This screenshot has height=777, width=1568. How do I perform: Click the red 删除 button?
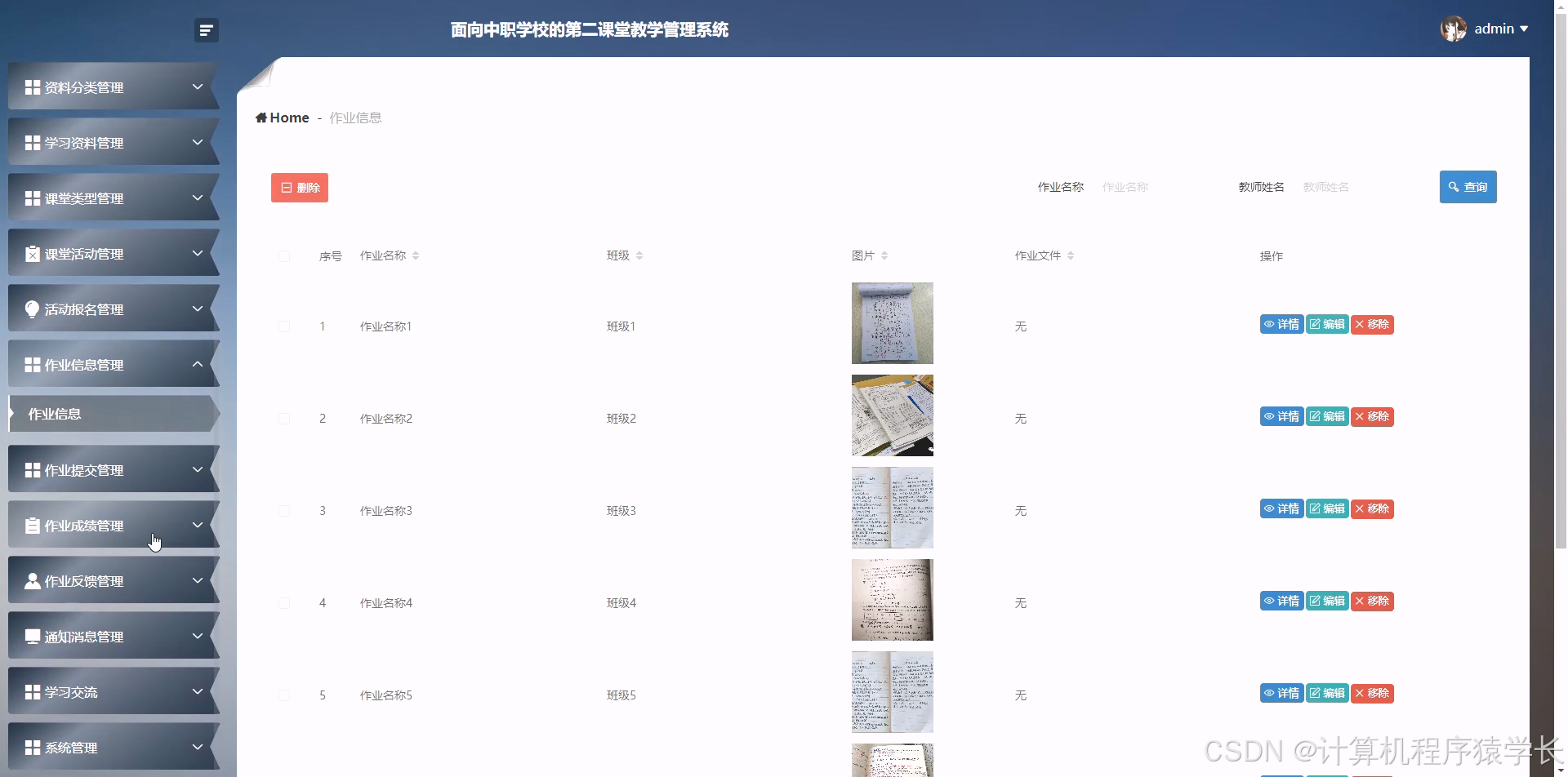[x=300, y=188]
